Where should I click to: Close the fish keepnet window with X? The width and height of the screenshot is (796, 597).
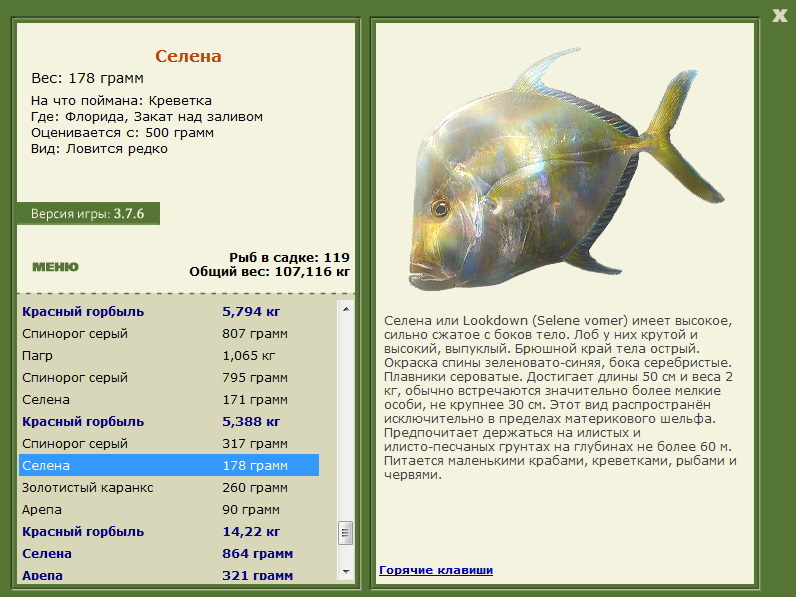(779, 15)
